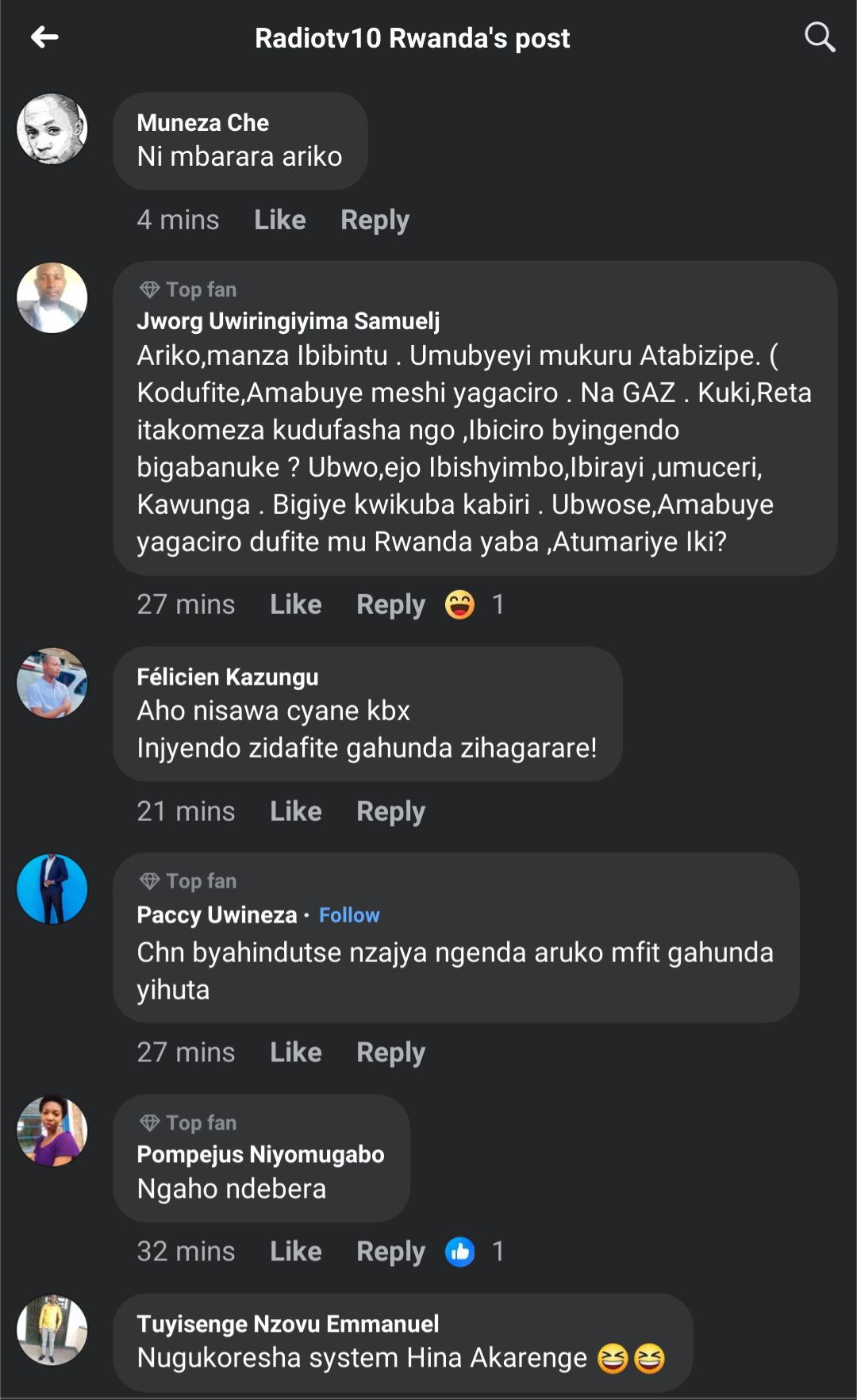Tap the Top fan badge above Pompejus Niyomugabo
The image size is (857, 1400).
[189, 1123]
